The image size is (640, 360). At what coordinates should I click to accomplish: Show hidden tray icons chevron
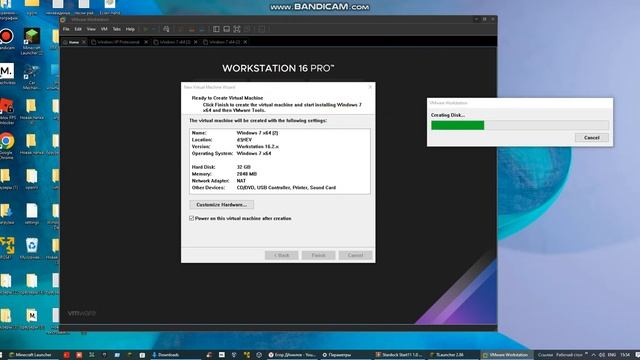pos(593,355)
